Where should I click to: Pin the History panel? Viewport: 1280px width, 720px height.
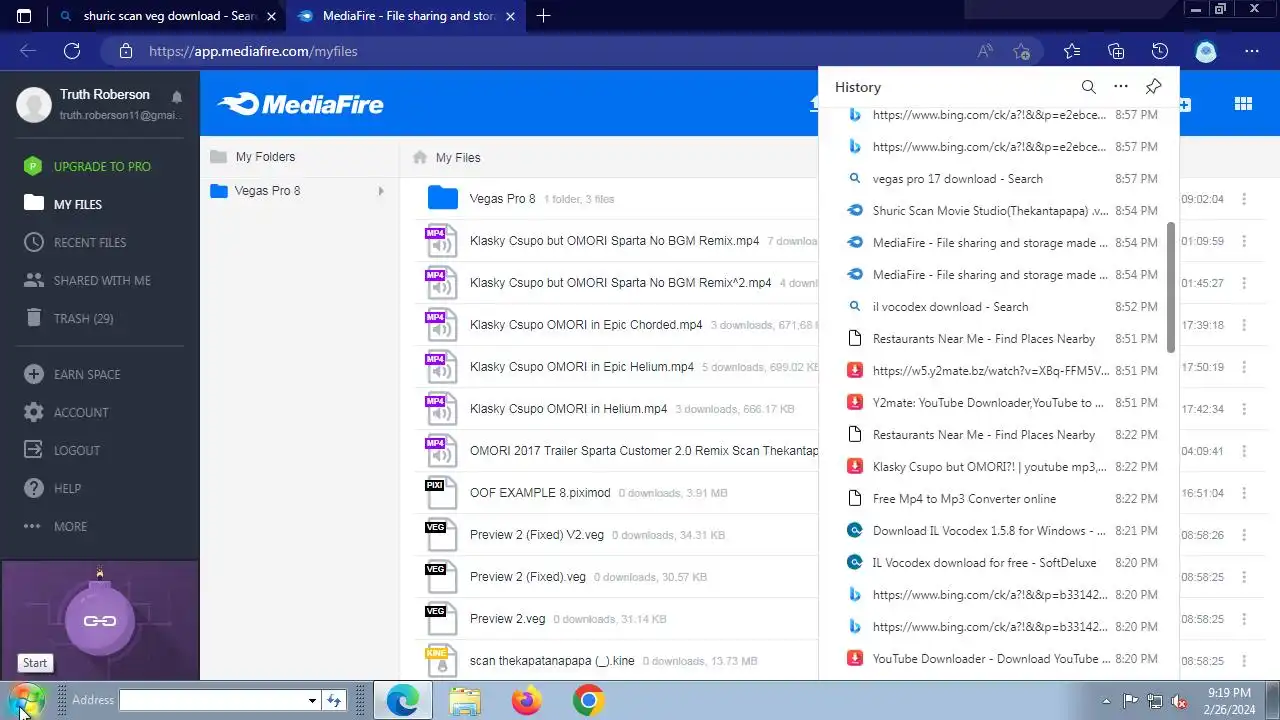(1153, 87)
